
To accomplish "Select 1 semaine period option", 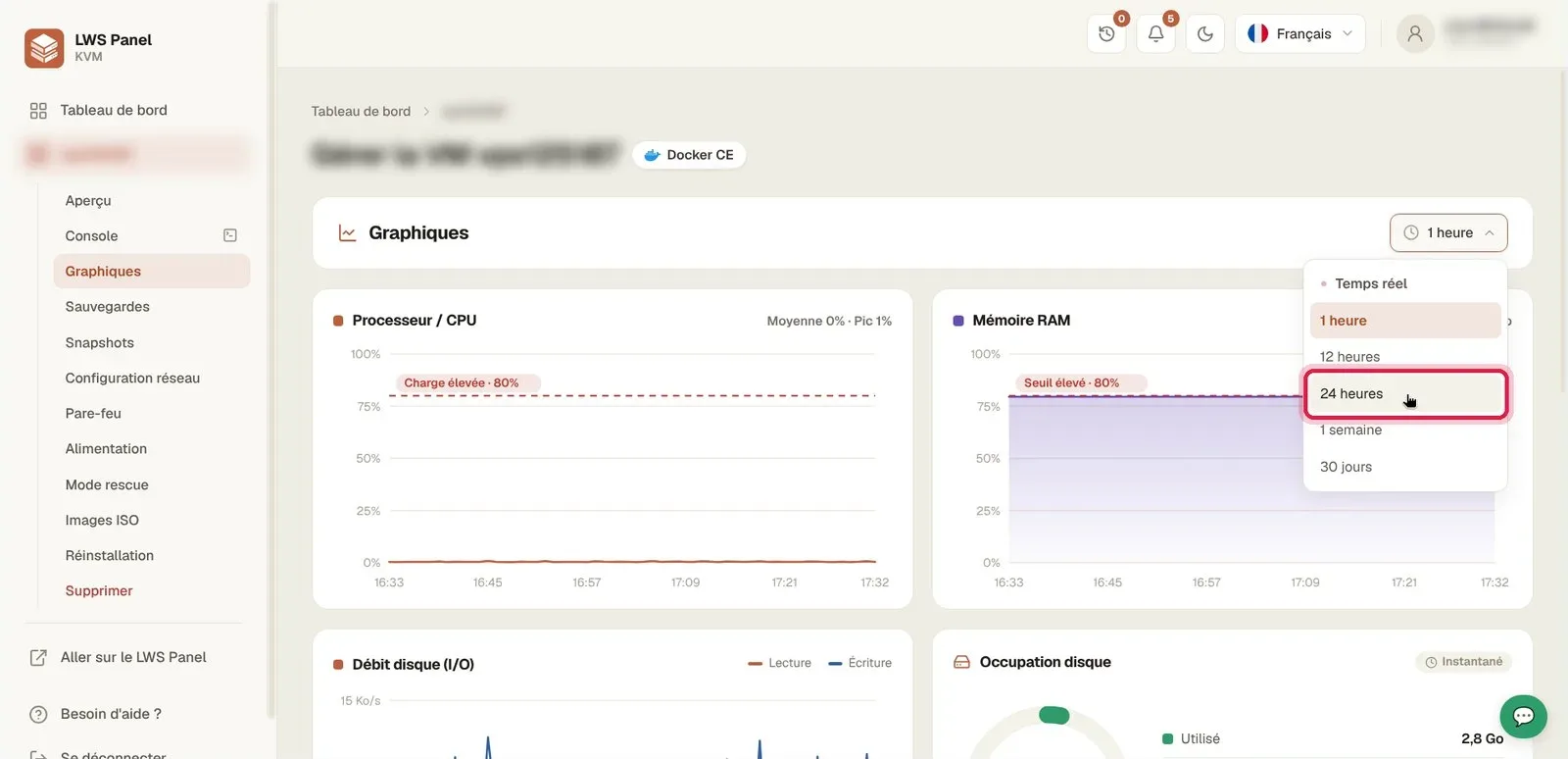I will click(x=1405, y=430).
